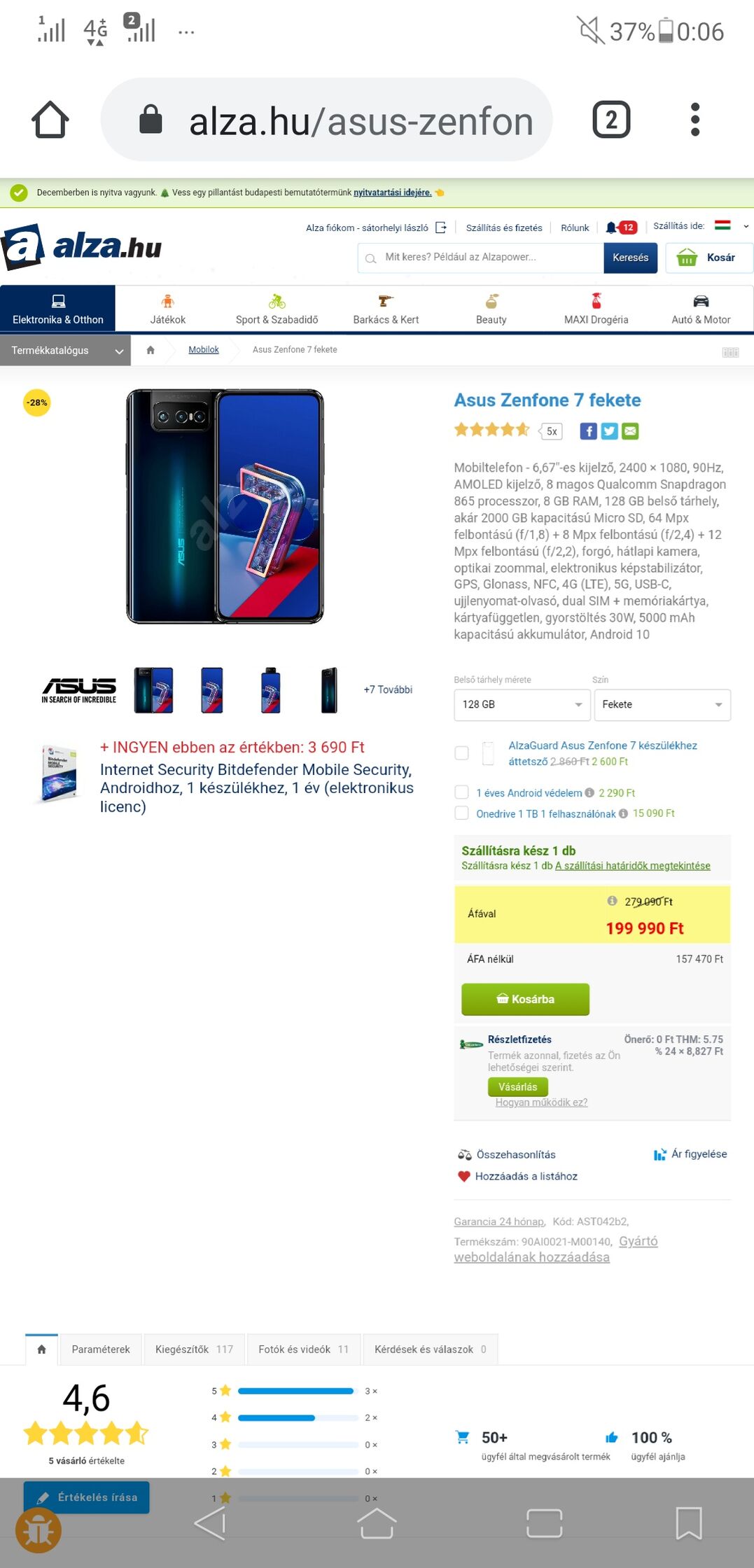Image resolution: width=754 pixels, height=1568 pixels.
Task: Add product to favorites heart list
Action: (x=517, y=1176)
